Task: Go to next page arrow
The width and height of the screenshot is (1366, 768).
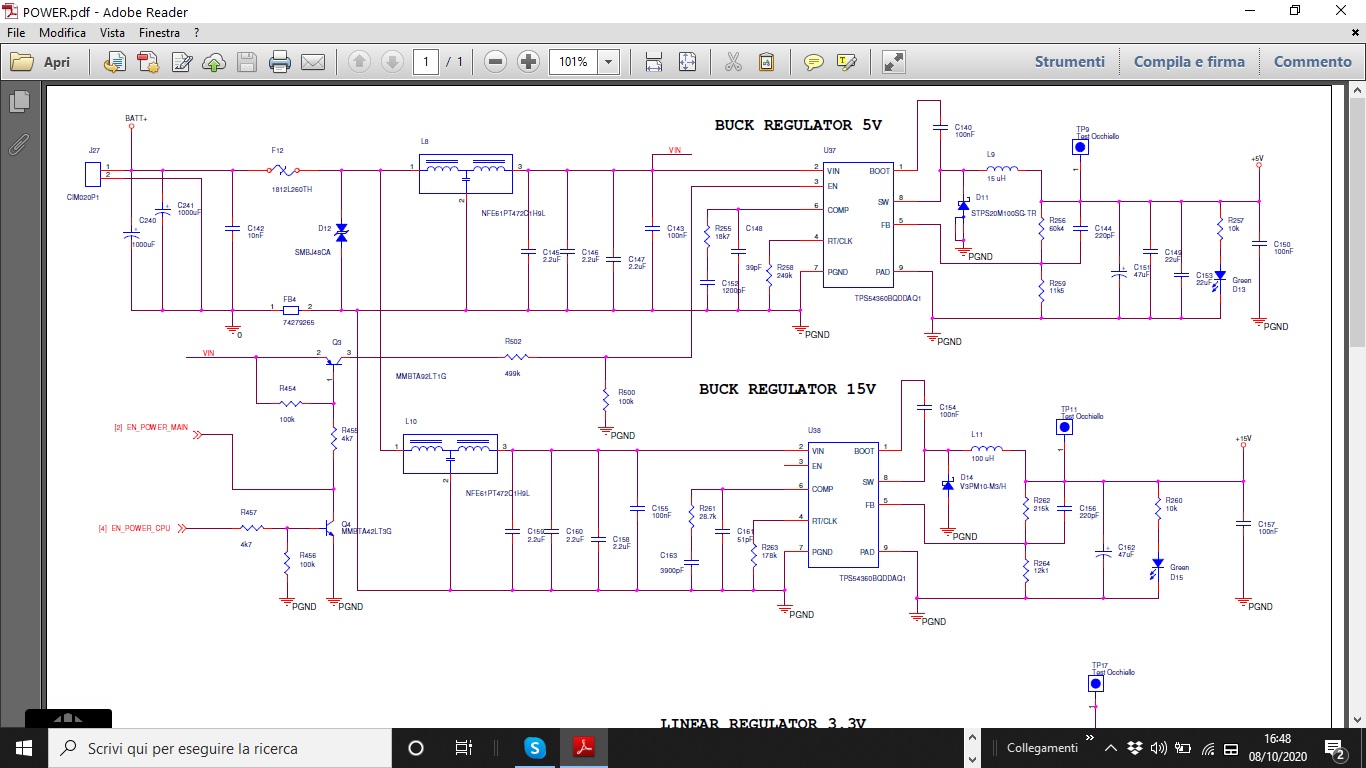Action: [392, 62]
